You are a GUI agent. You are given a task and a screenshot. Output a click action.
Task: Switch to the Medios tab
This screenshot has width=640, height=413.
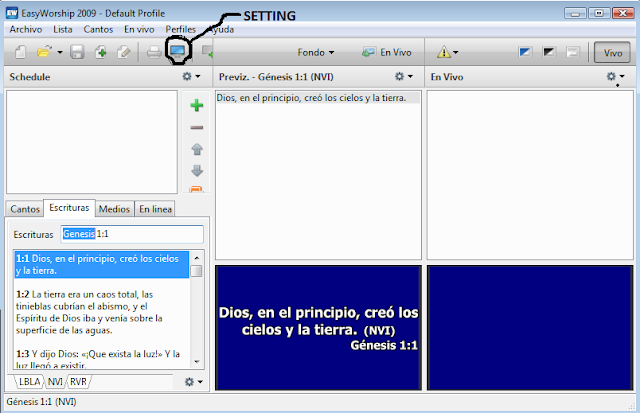[114, 209]
